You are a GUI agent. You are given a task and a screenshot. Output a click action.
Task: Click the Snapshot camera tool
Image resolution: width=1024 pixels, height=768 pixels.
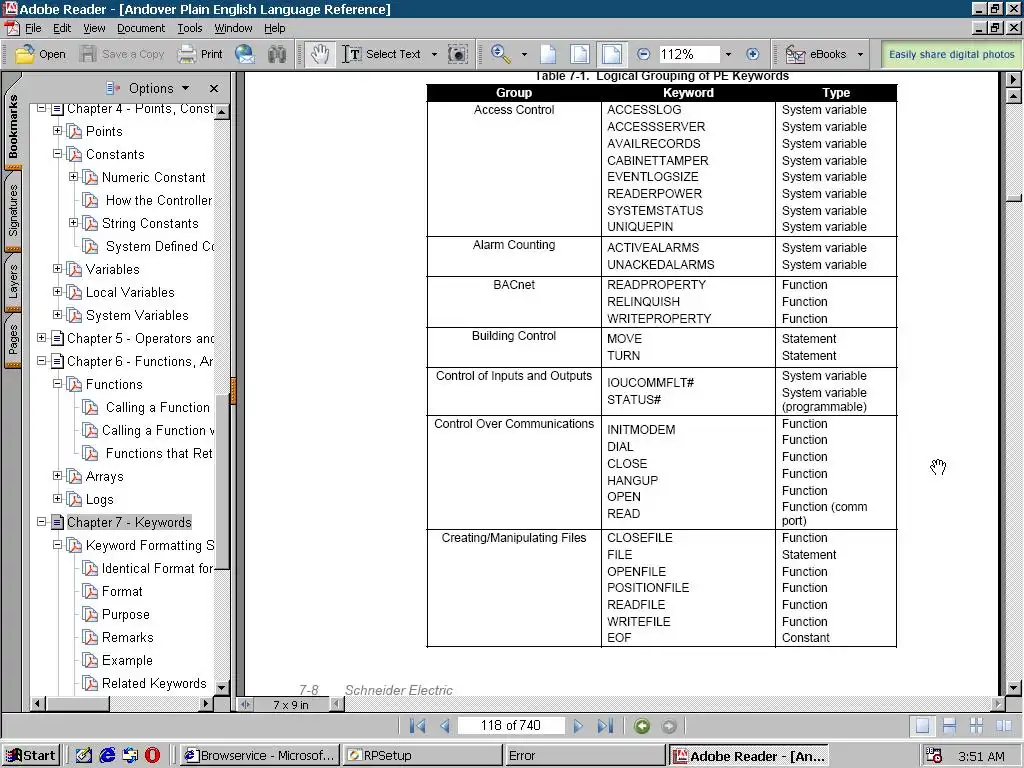pyautogui.click(x=458, y=54)
